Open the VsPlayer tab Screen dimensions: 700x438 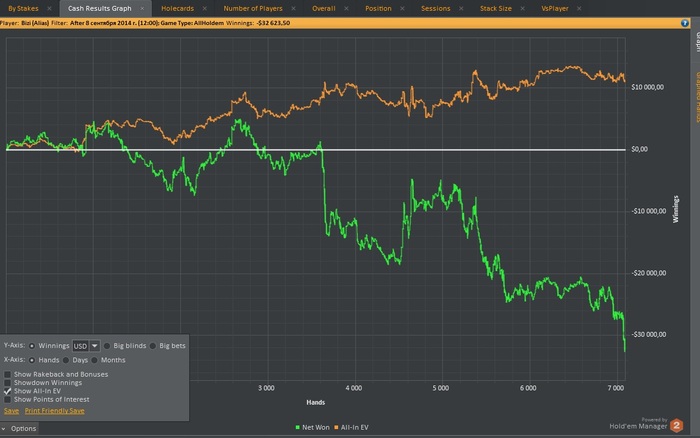(553, 8)
